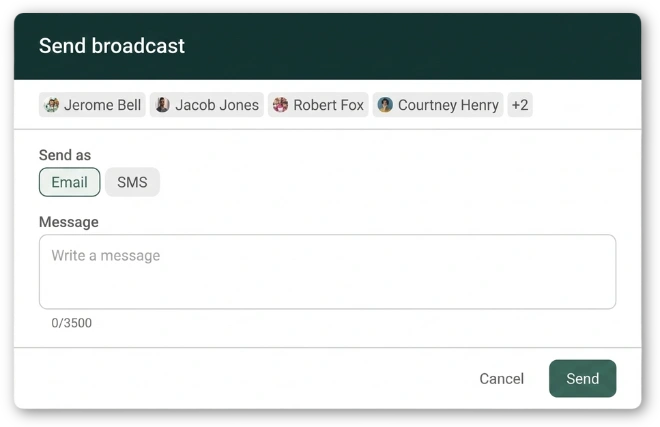Select the Jacob Jones recipient name
Screen dimensions: 660x427
(217, 105)
